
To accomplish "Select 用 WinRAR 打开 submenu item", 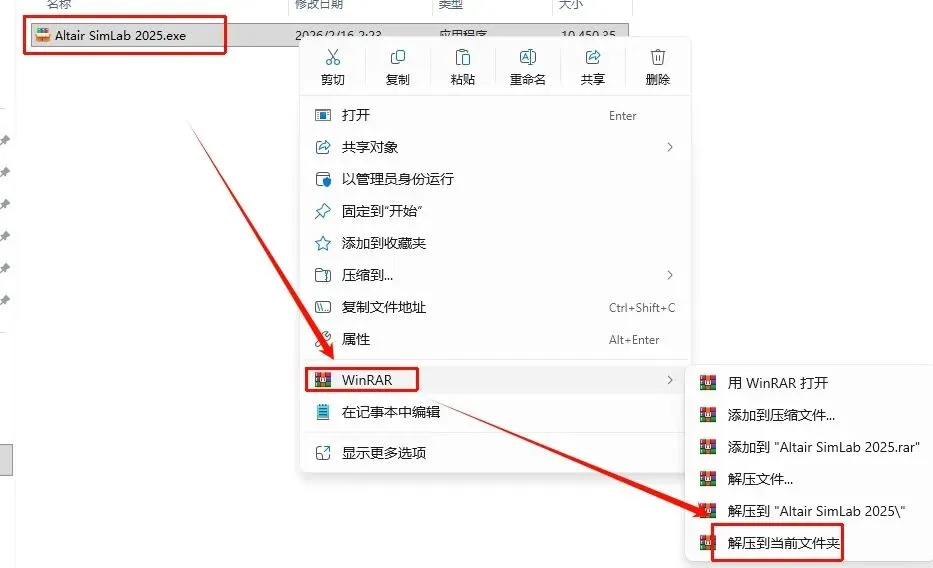I will click(810, 383).
